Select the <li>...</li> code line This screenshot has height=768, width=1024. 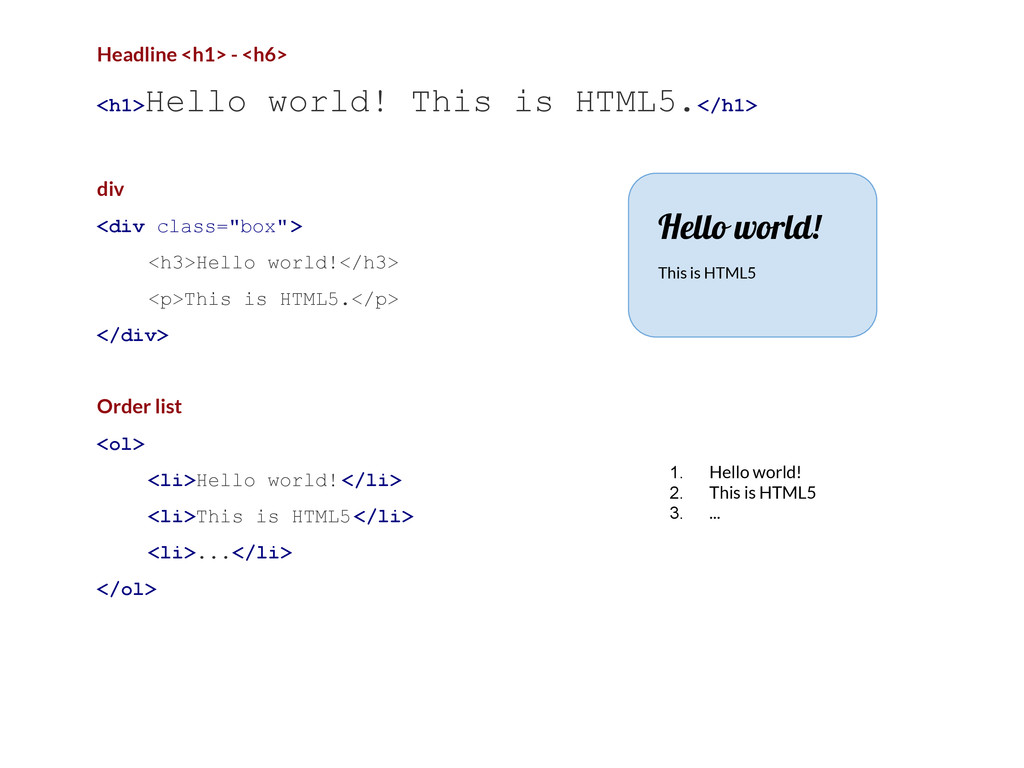click(x=219, y=553)
